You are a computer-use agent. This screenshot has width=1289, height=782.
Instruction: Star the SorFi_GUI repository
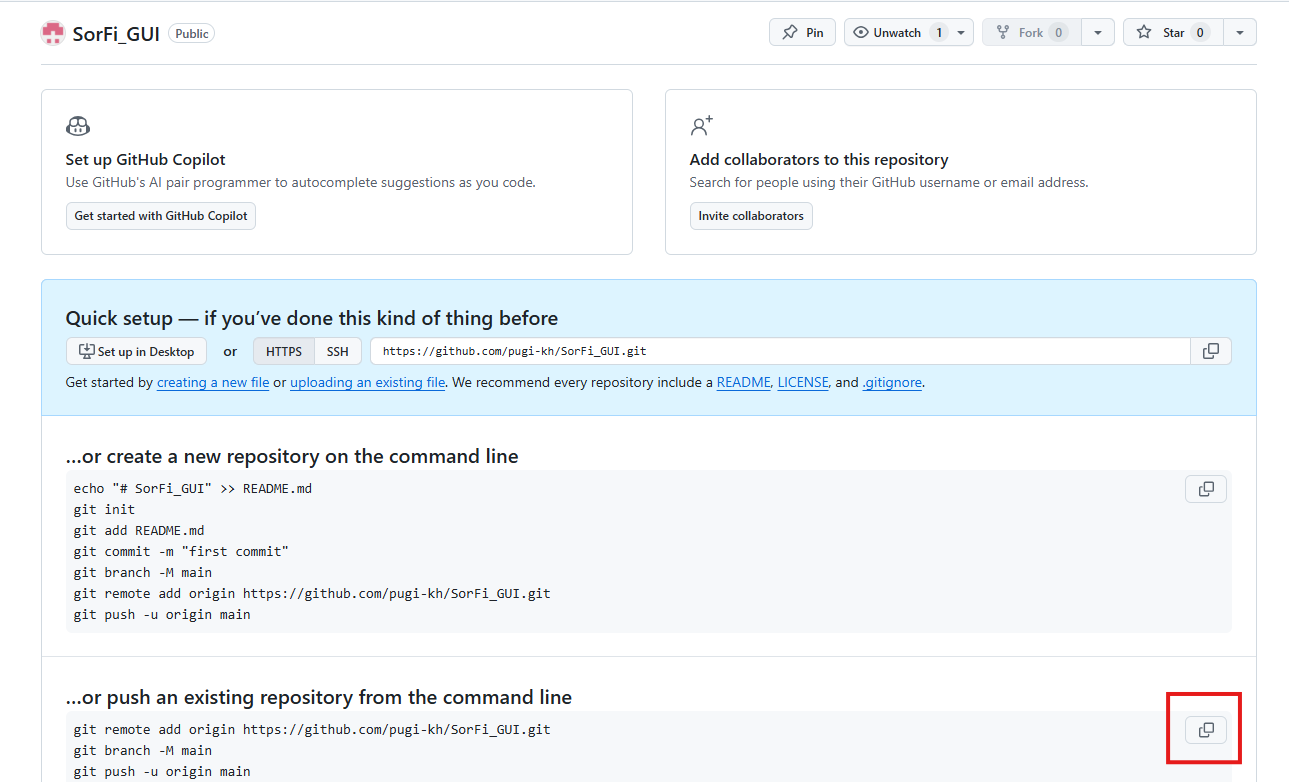[1173, 32]
